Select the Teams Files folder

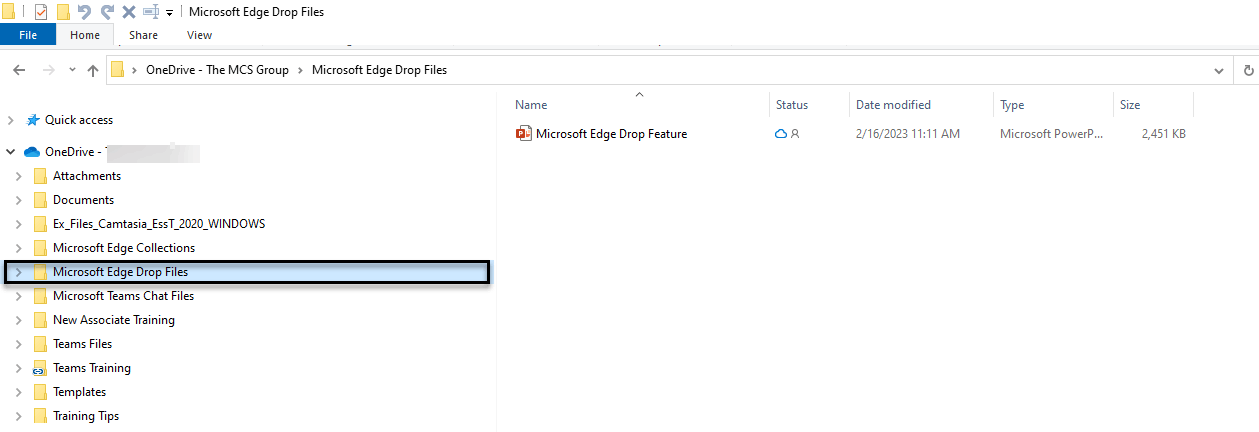(x=82, y=344)
